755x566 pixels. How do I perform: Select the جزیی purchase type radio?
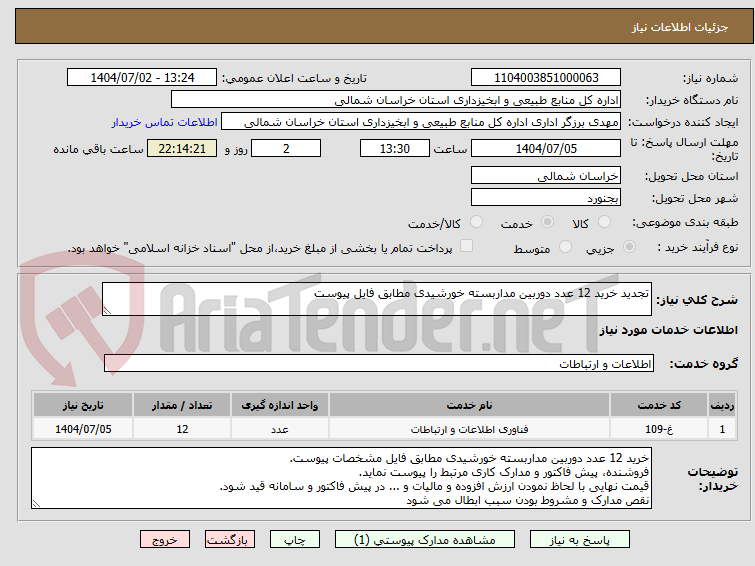[x=629, y=247]
